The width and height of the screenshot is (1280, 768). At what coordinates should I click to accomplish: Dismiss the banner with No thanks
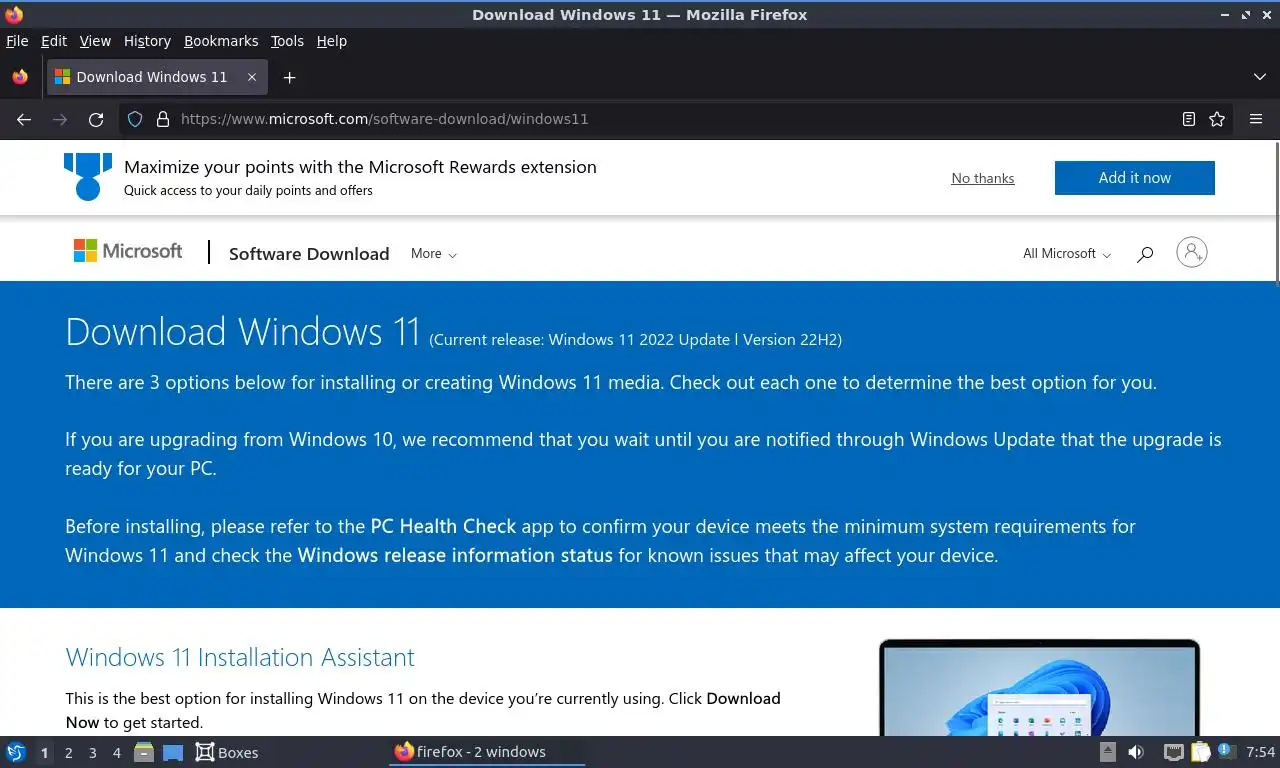(x=983, y=178)
